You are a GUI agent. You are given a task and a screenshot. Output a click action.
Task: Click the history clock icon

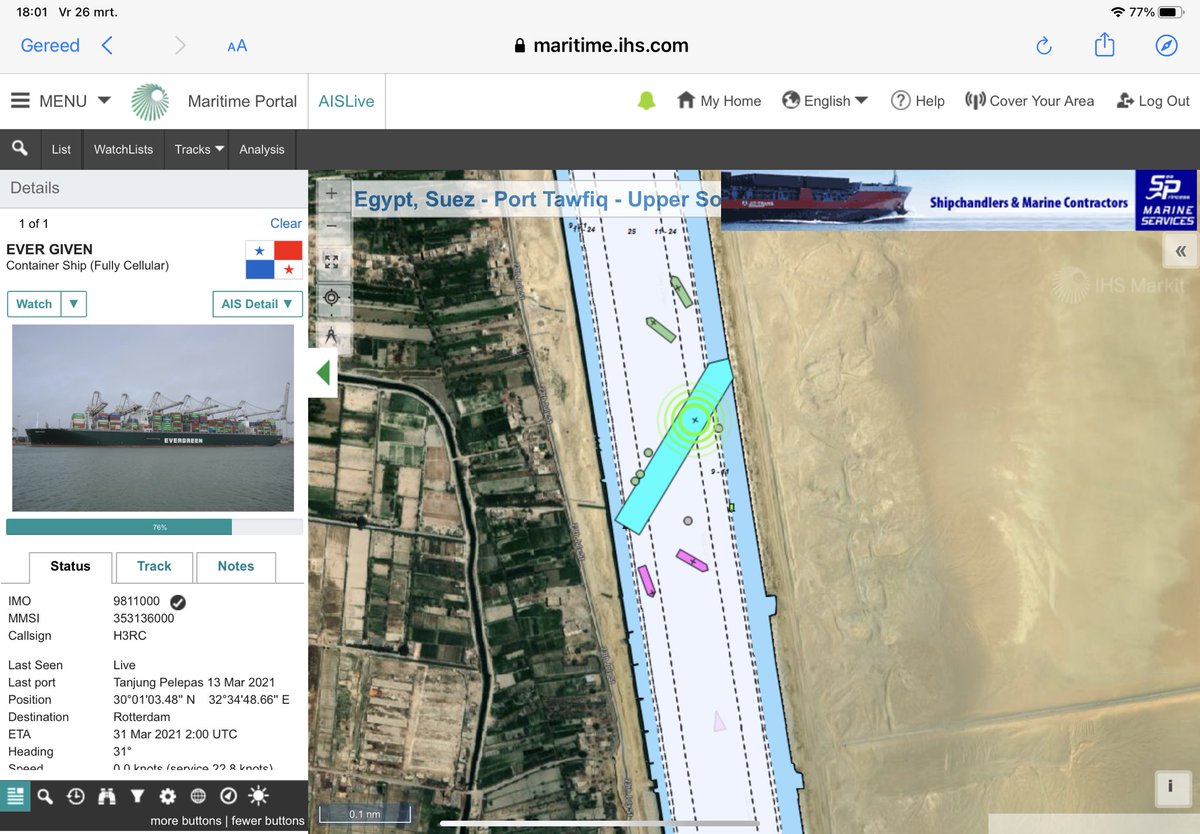pos(76,796)
